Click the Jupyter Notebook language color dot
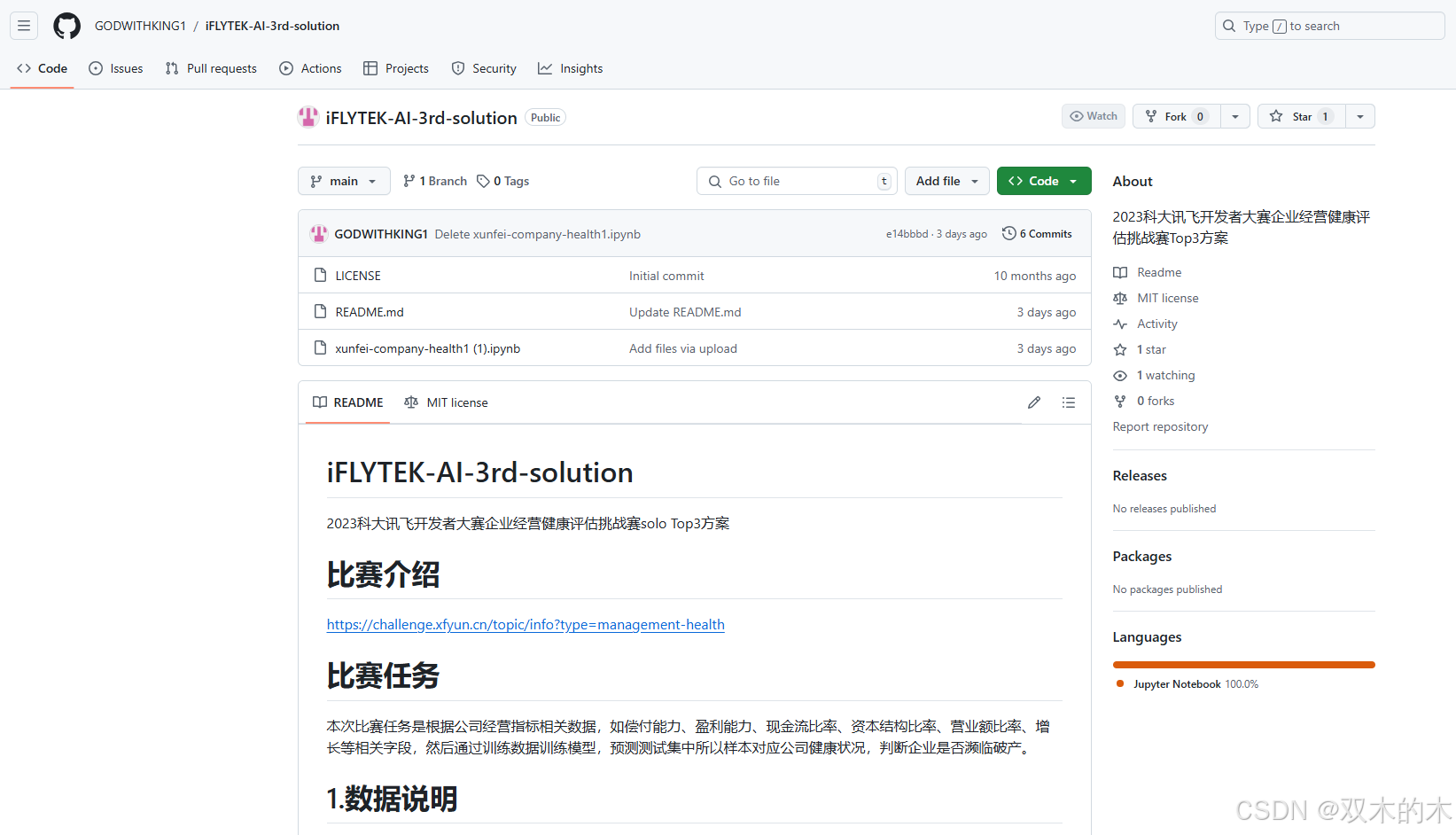 [x=1120, y=683]
